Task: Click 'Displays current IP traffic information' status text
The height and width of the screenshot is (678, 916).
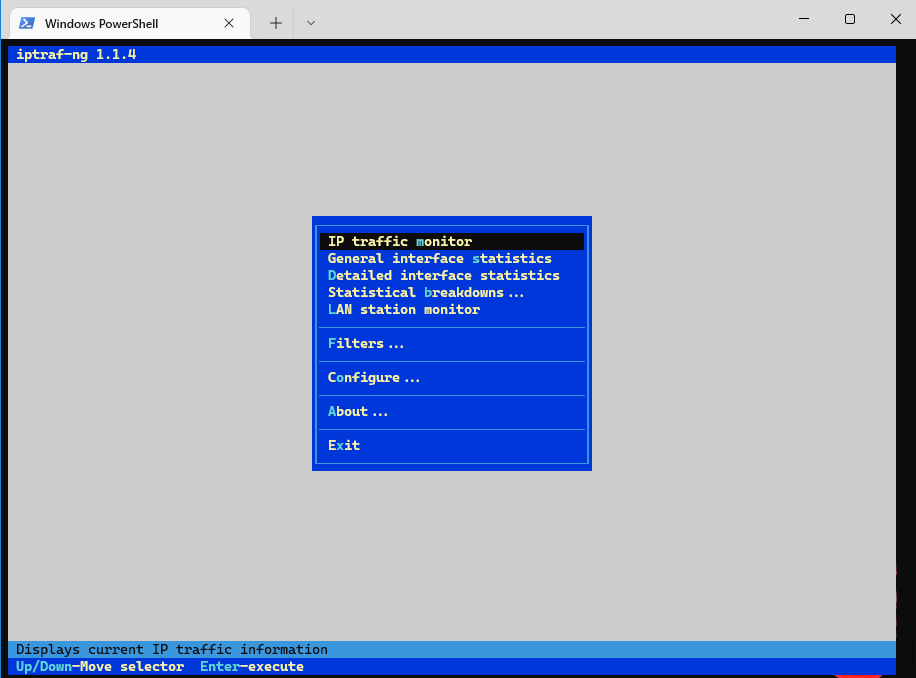Action: pos(172,649)
